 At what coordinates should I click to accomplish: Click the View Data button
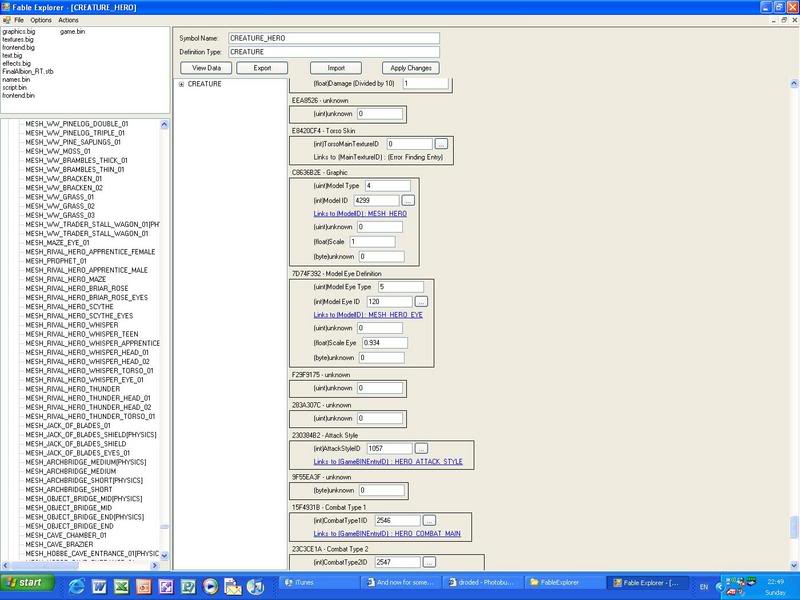coord(206,68)
